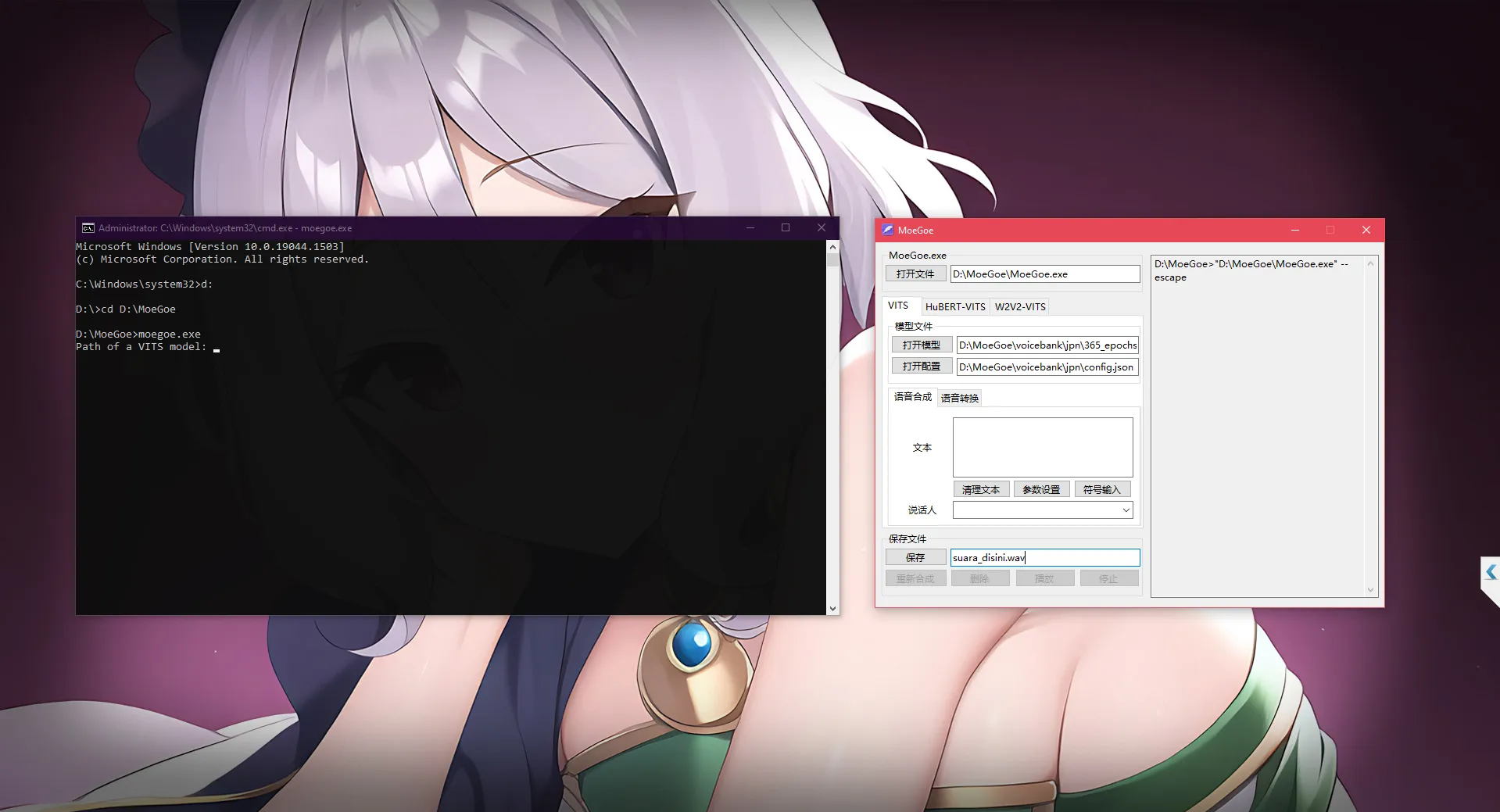Close the cmd.exe window
Screen dimensions: 1500x812
point(822,227)
